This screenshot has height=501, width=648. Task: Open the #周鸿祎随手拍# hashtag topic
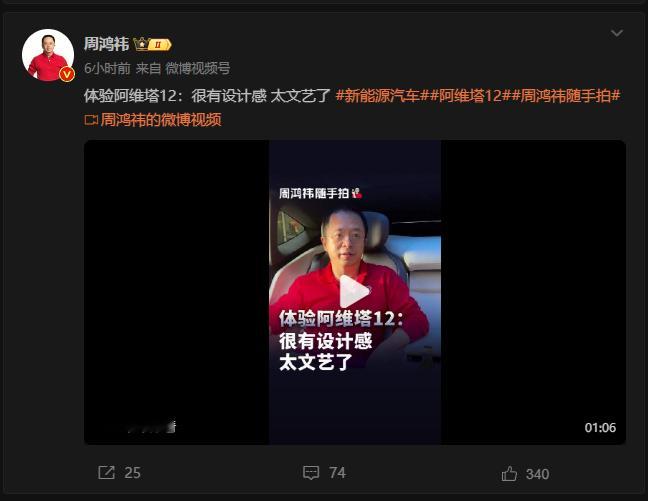point(566,96)
